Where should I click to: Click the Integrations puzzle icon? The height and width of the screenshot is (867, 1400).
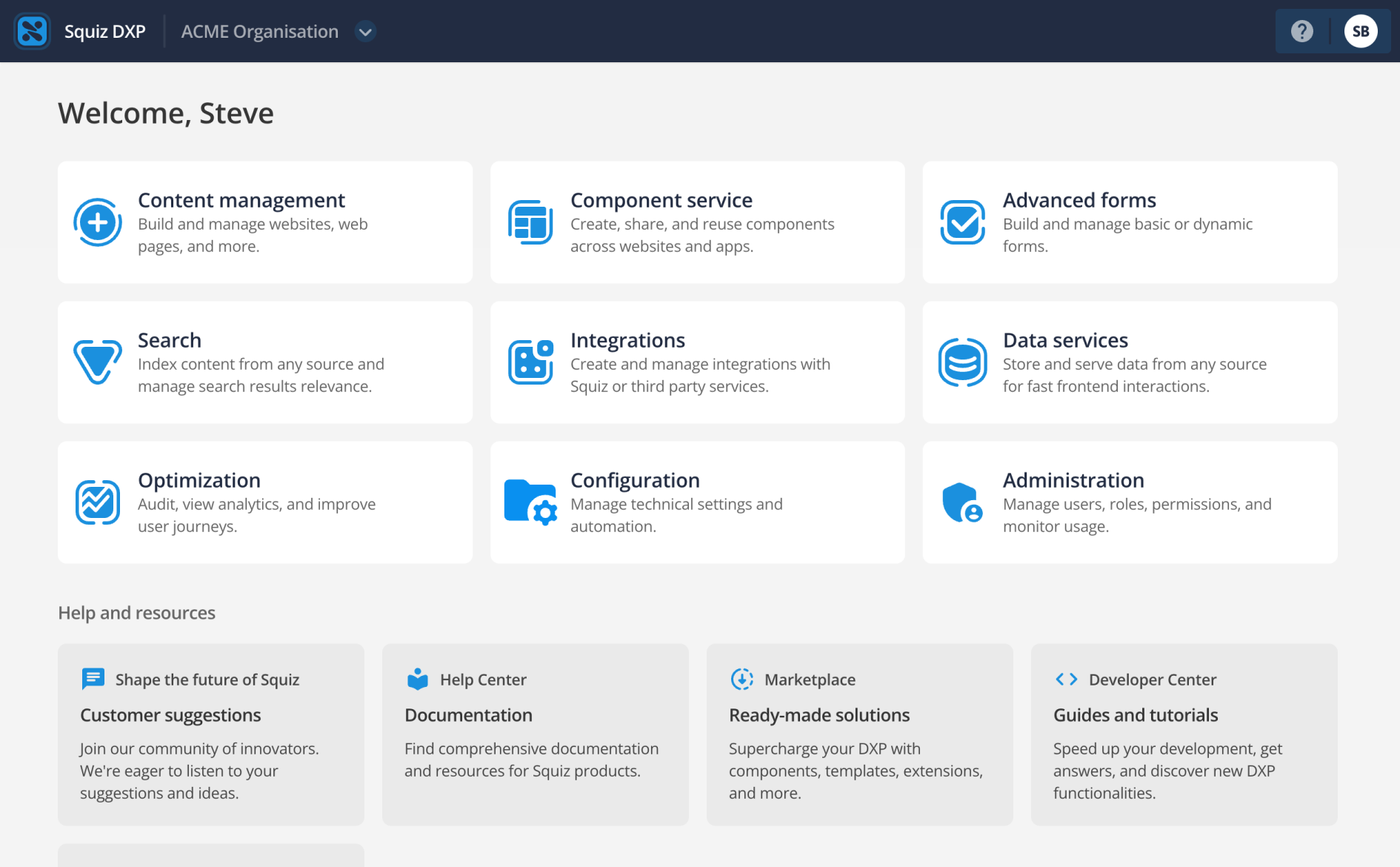click(530, 362)
